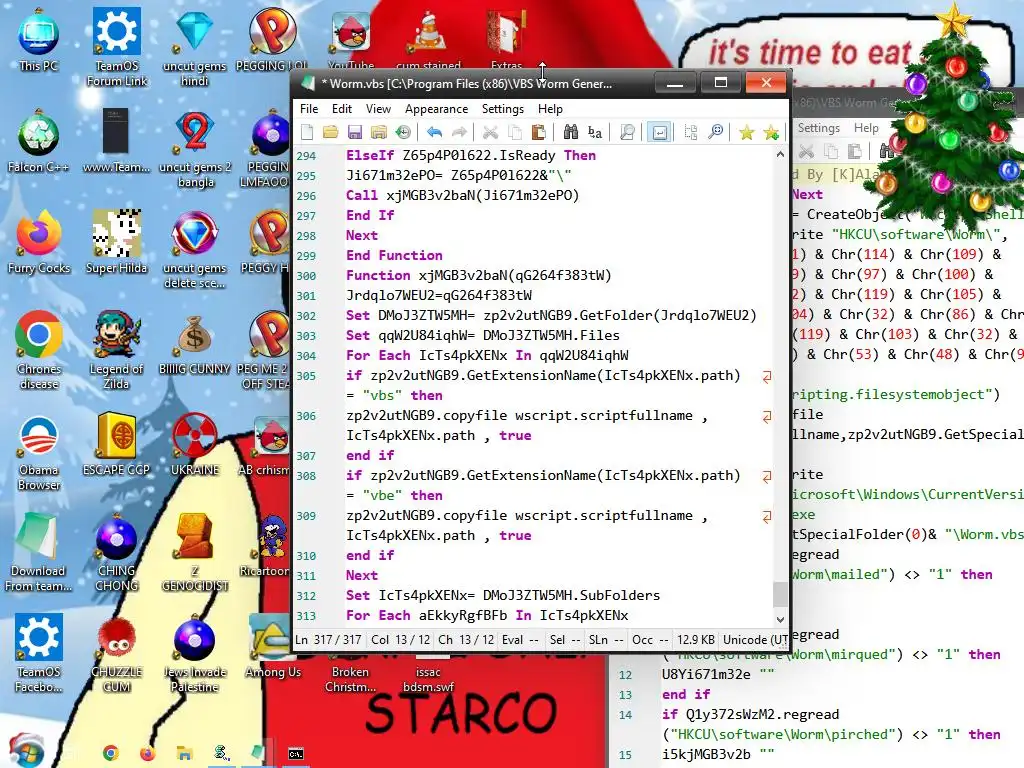
Task: Create a new document from toolbar
Action: click(x=307, y=133)
